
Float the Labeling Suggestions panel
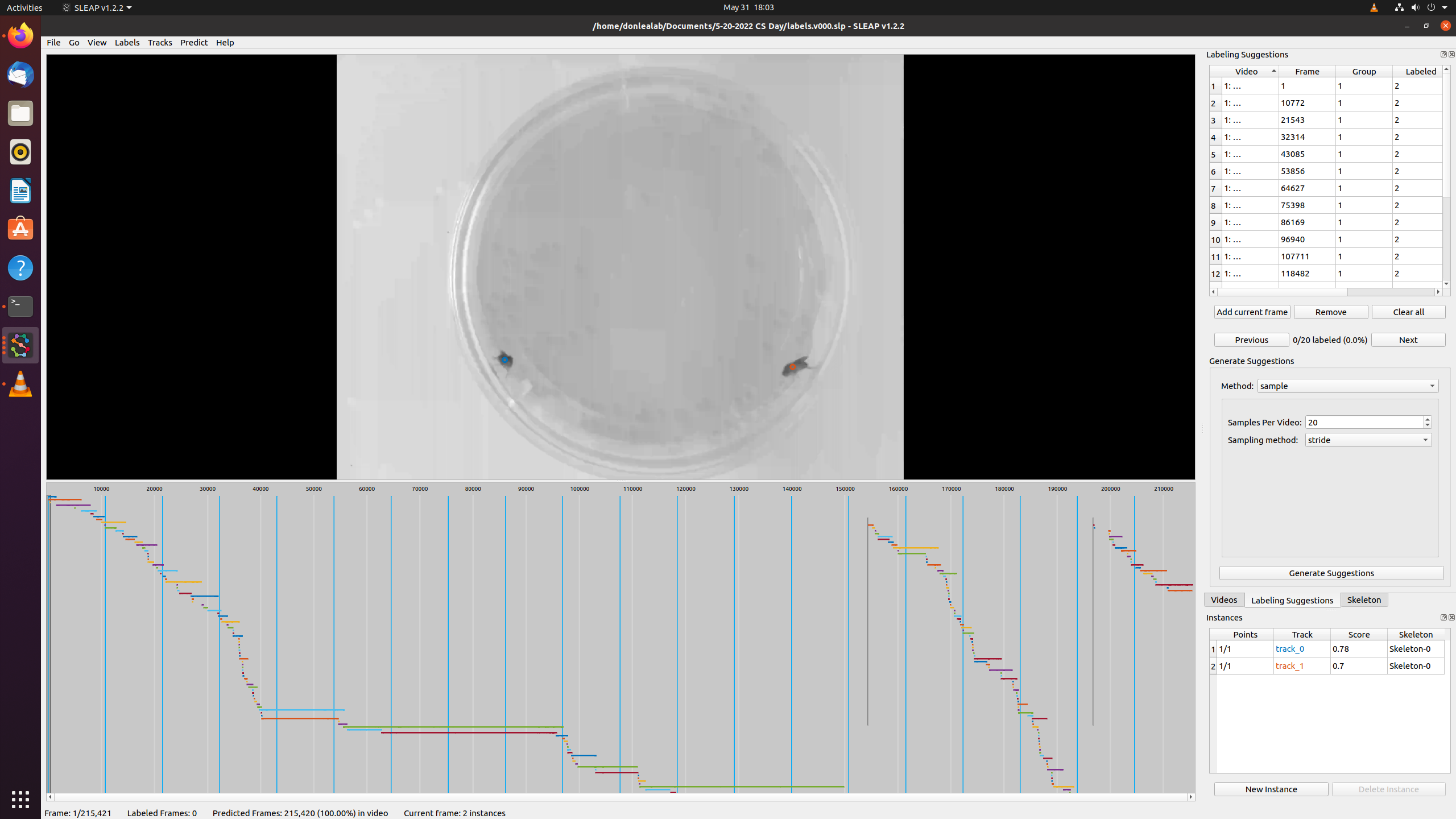[1443, 54]
